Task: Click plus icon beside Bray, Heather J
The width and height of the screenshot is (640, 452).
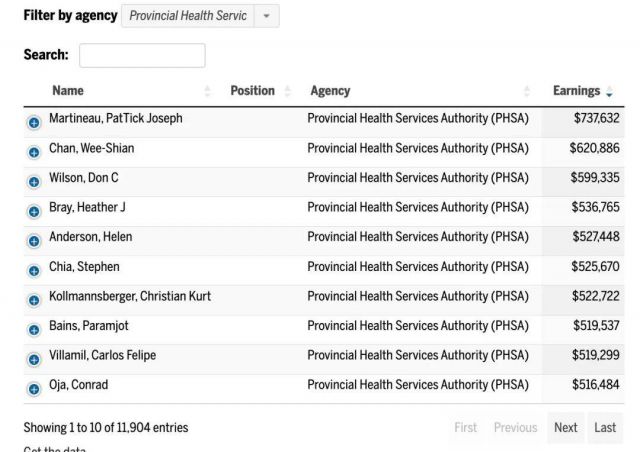Action: 34,211
